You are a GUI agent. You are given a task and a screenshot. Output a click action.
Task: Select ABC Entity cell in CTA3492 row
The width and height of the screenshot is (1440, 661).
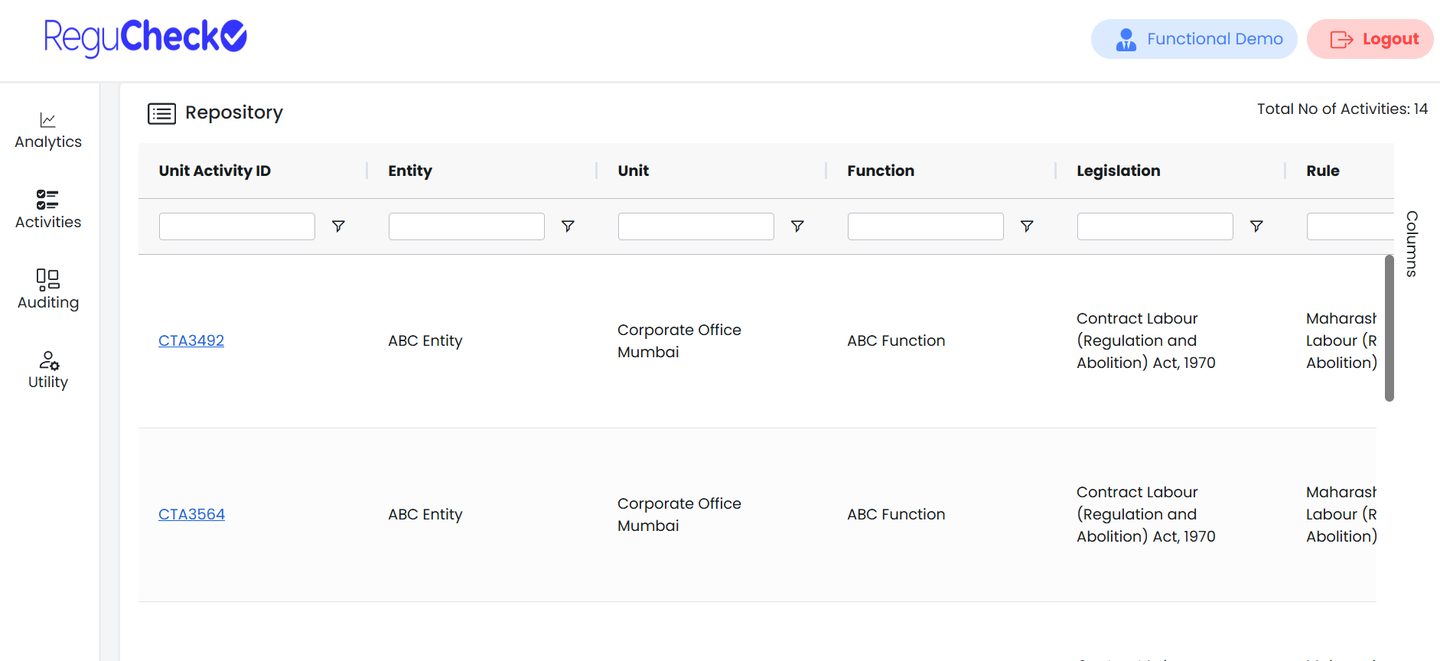[425, 341]
